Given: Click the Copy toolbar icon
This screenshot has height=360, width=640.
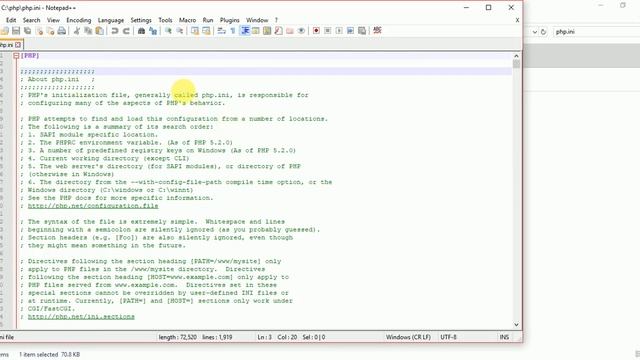Looking at the screenshot, I should pyautogui.click(x=88, y=31).
